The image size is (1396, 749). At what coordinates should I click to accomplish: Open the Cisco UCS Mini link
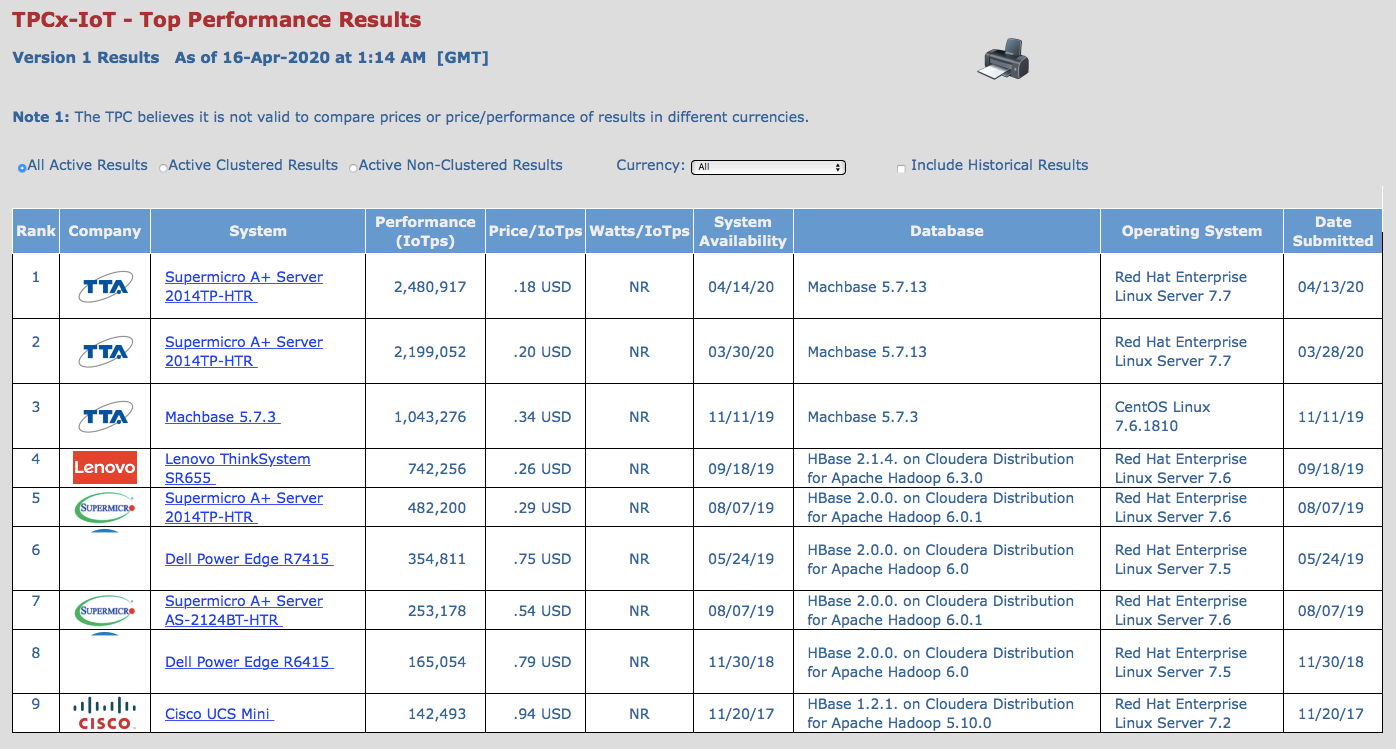[x=219, y=714]
